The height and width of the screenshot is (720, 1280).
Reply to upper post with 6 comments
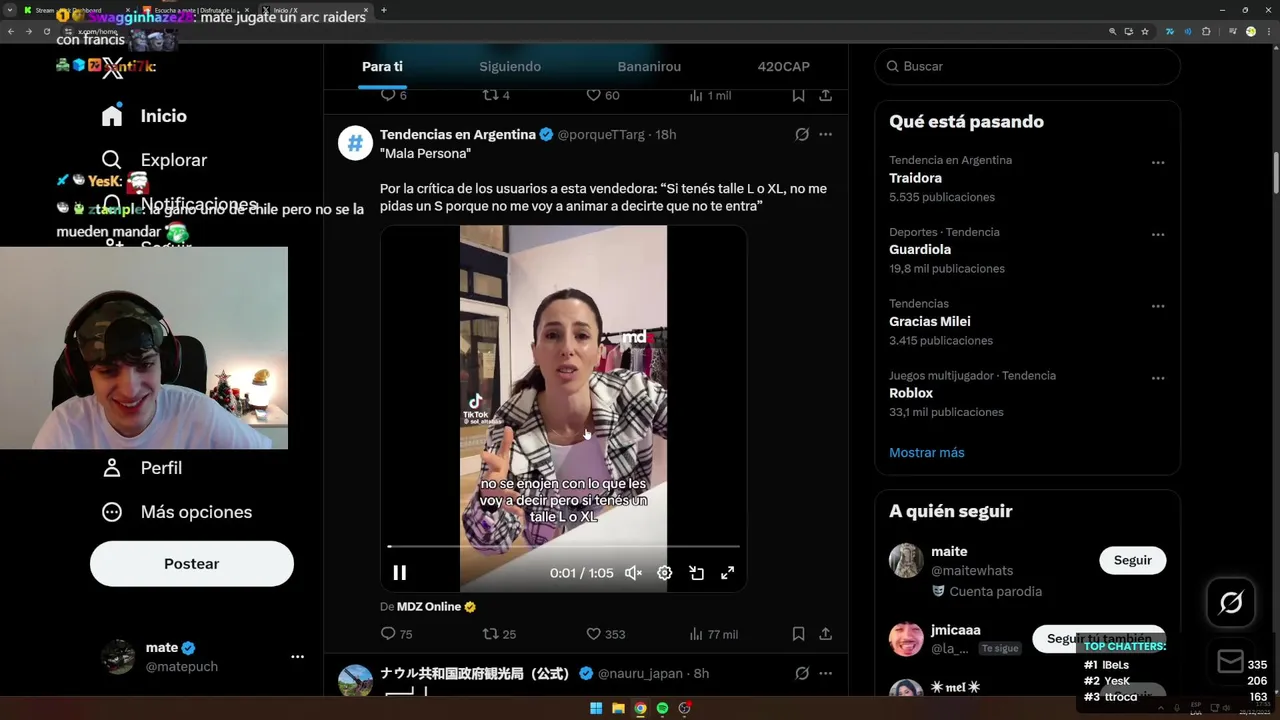click(394, 95)
